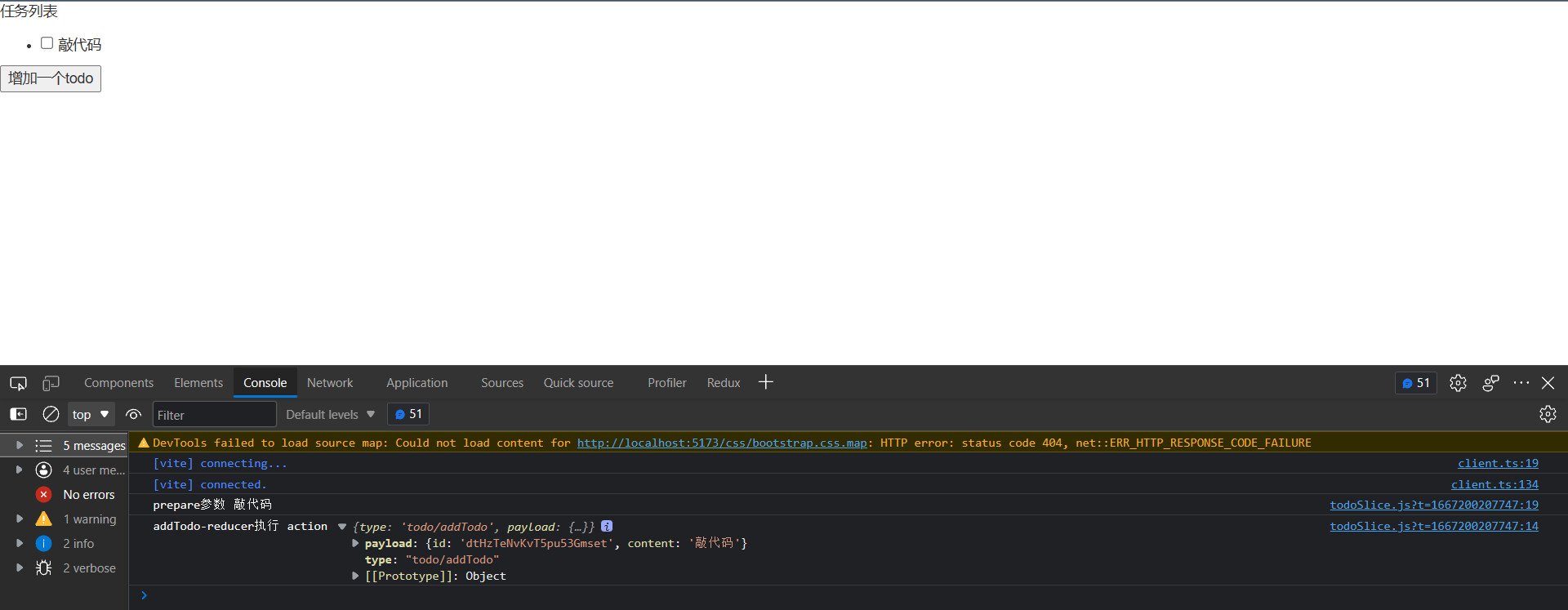Open console settings gear on filter row
This screenshot has width=1568, height=610.
click(1548, 414)
